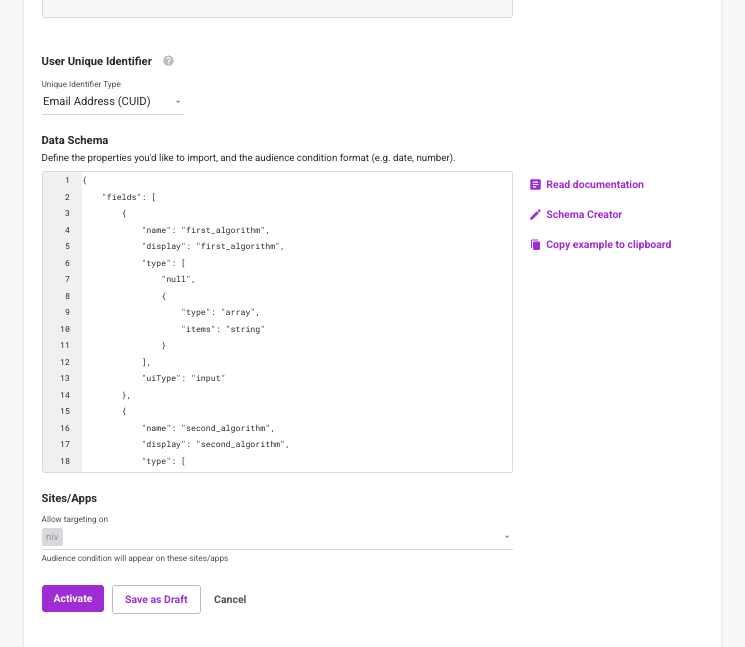Image resolution: width=745 pixels, height=647 pixels.
Task: Open Read documentation link
Action: pos(595,184)
